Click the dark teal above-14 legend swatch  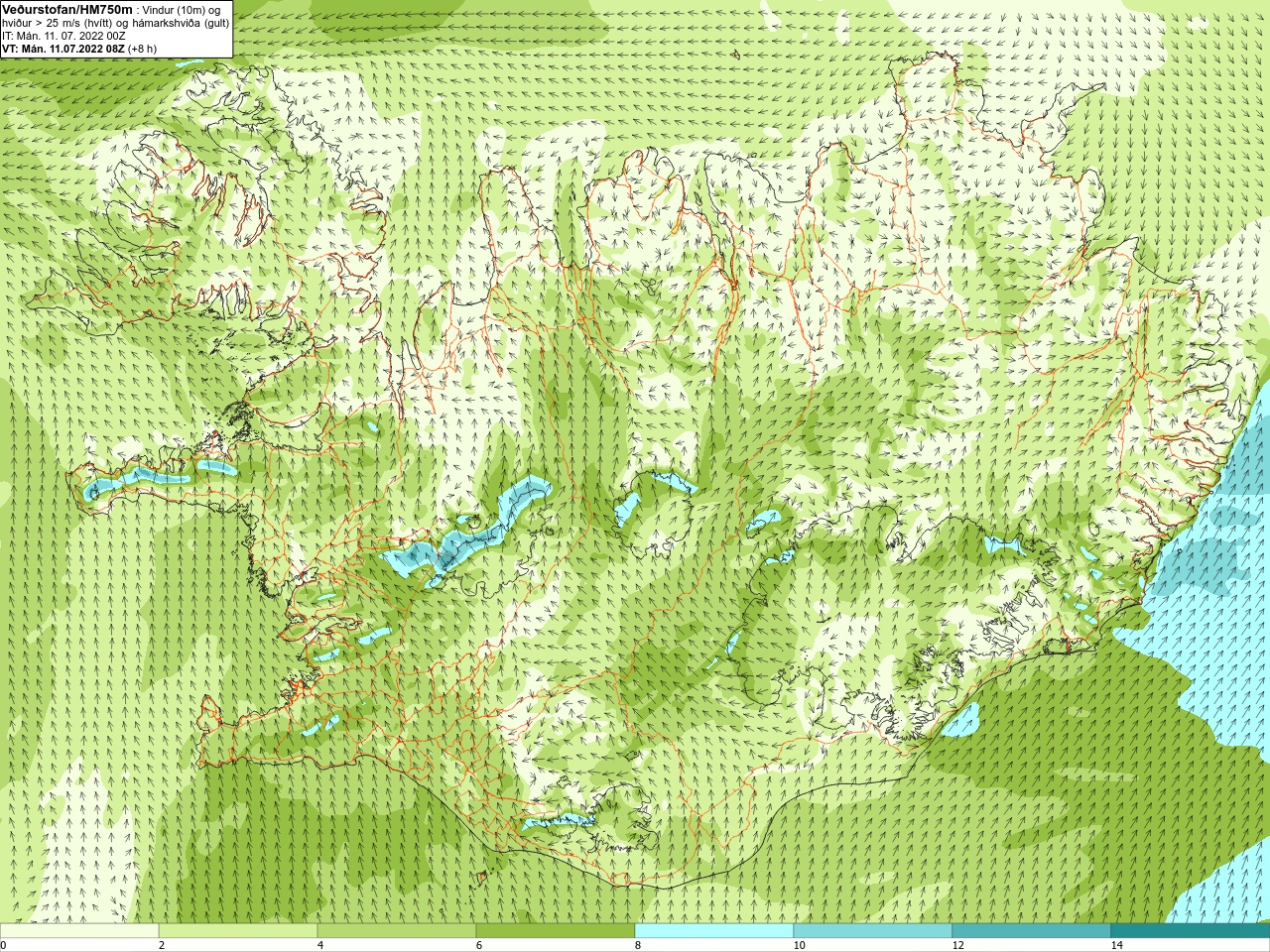(x=1191, y=931)
